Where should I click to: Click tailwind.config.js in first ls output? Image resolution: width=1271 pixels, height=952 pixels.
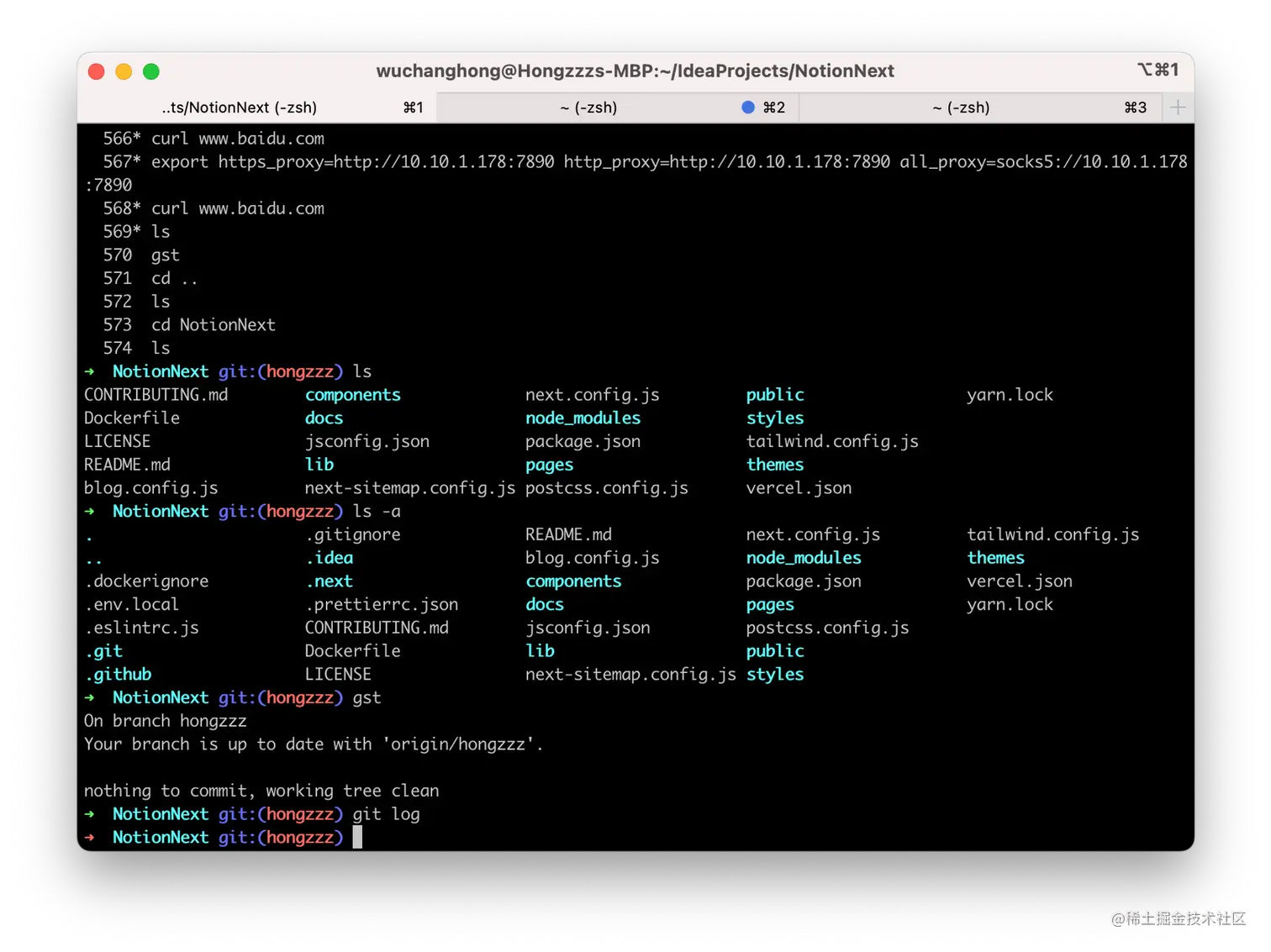[832, 441]
